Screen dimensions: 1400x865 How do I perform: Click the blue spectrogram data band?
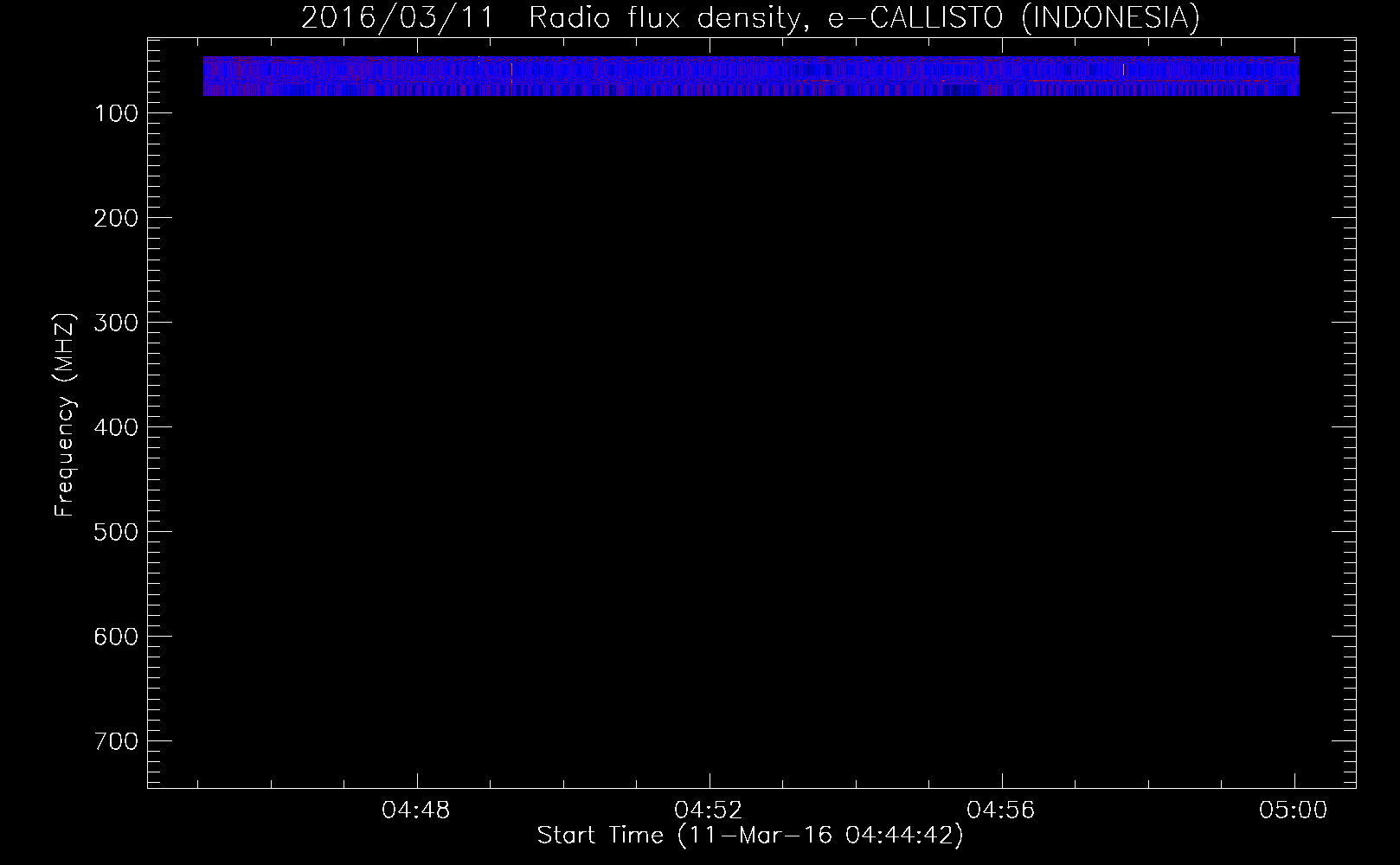(751, 76)
